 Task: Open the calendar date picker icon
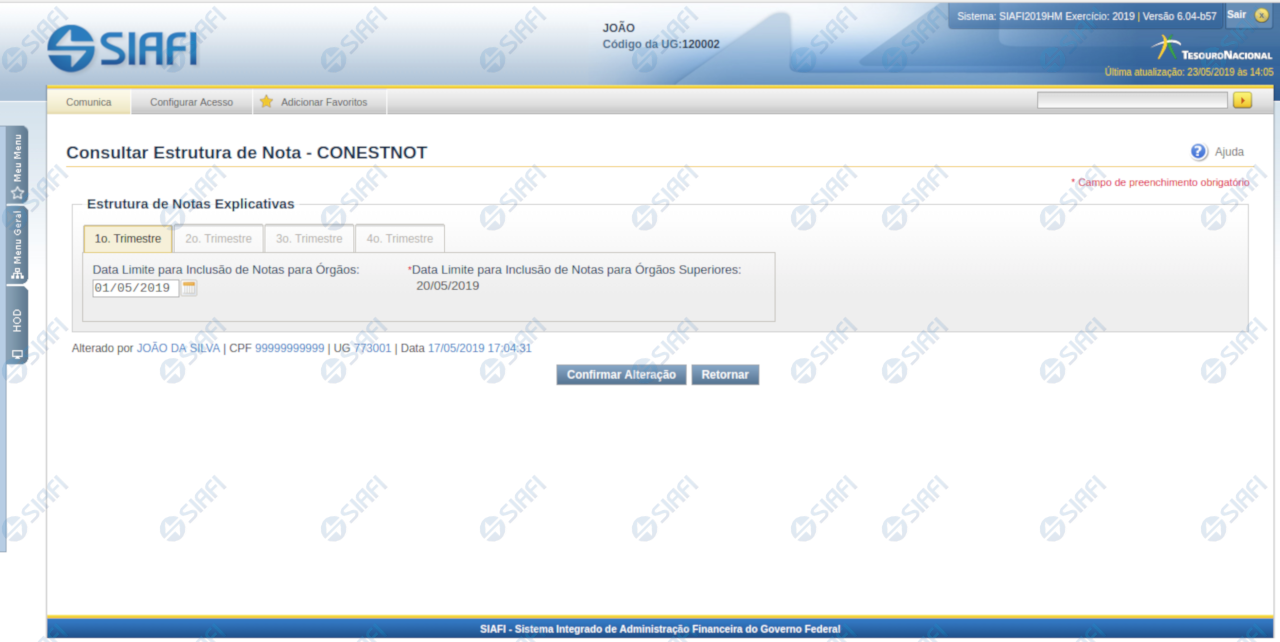tap(190, 288)
